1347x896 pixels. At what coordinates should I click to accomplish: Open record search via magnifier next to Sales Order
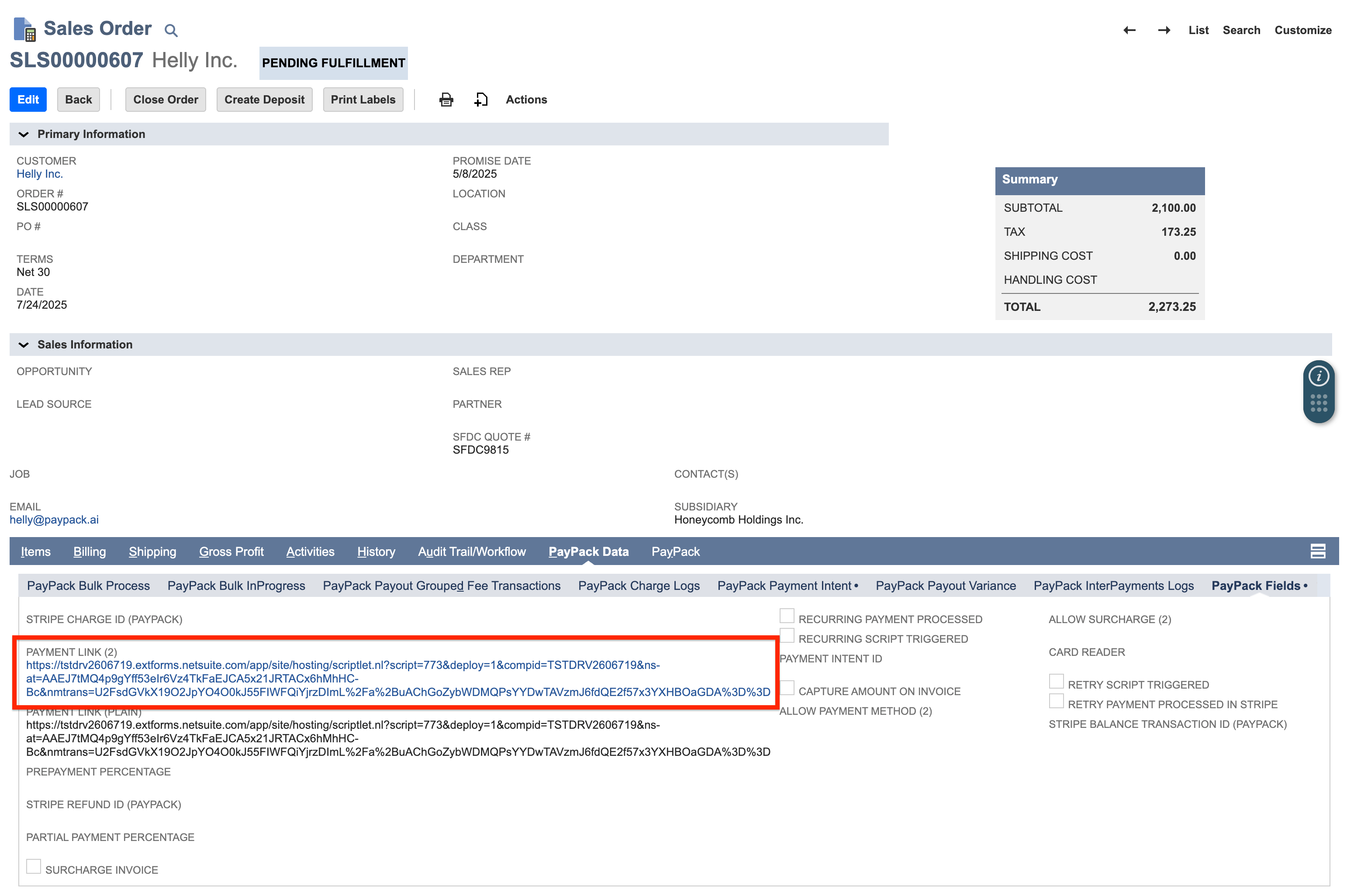pos(171,30)
